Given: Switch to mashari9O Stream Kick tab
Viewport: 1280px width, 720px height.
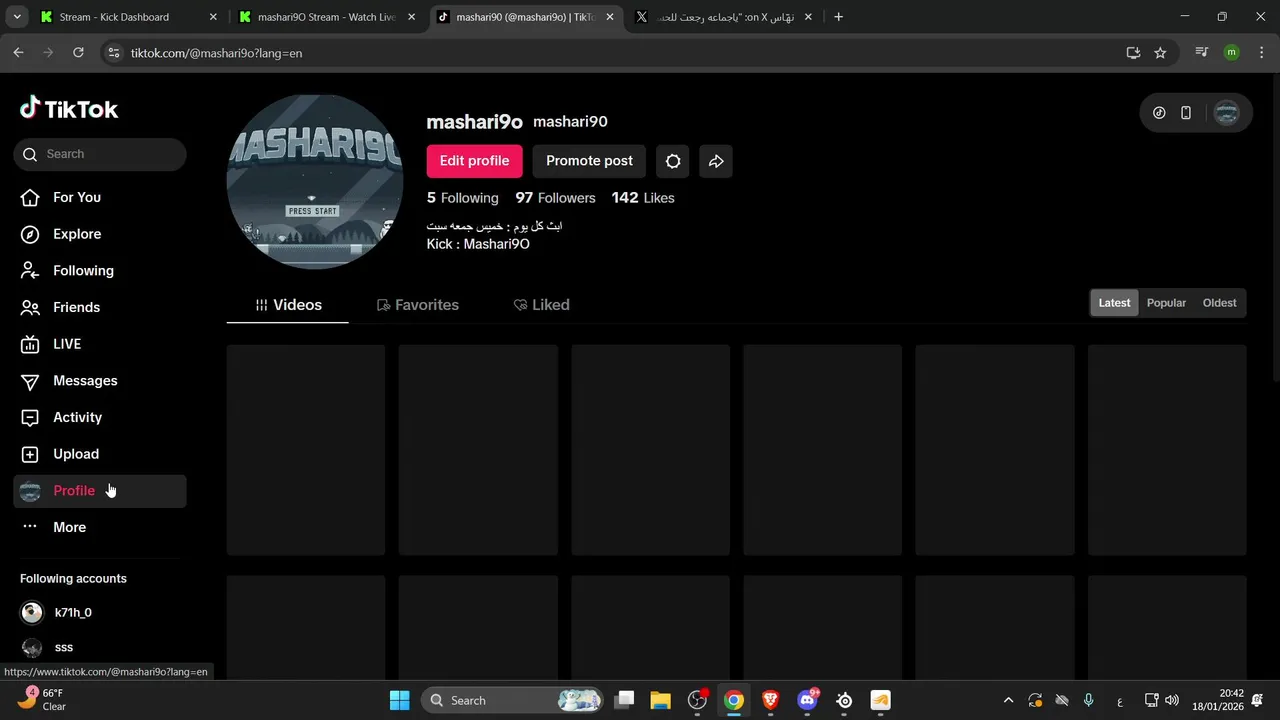Looking at the screenshot, I should [327, 17].
